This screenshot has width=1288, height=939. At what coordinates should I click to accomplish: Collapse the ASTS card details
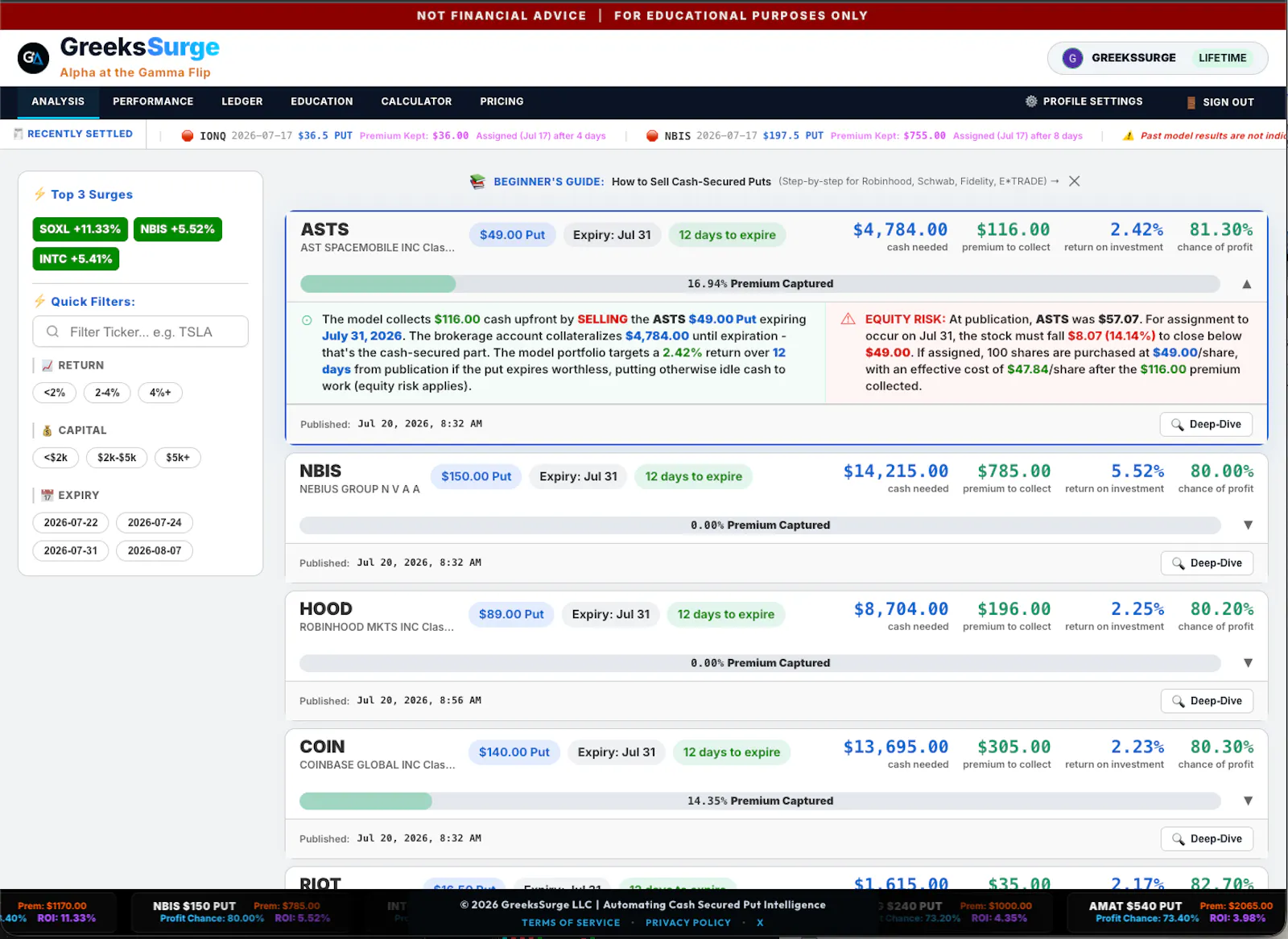tap(1247, 284)
